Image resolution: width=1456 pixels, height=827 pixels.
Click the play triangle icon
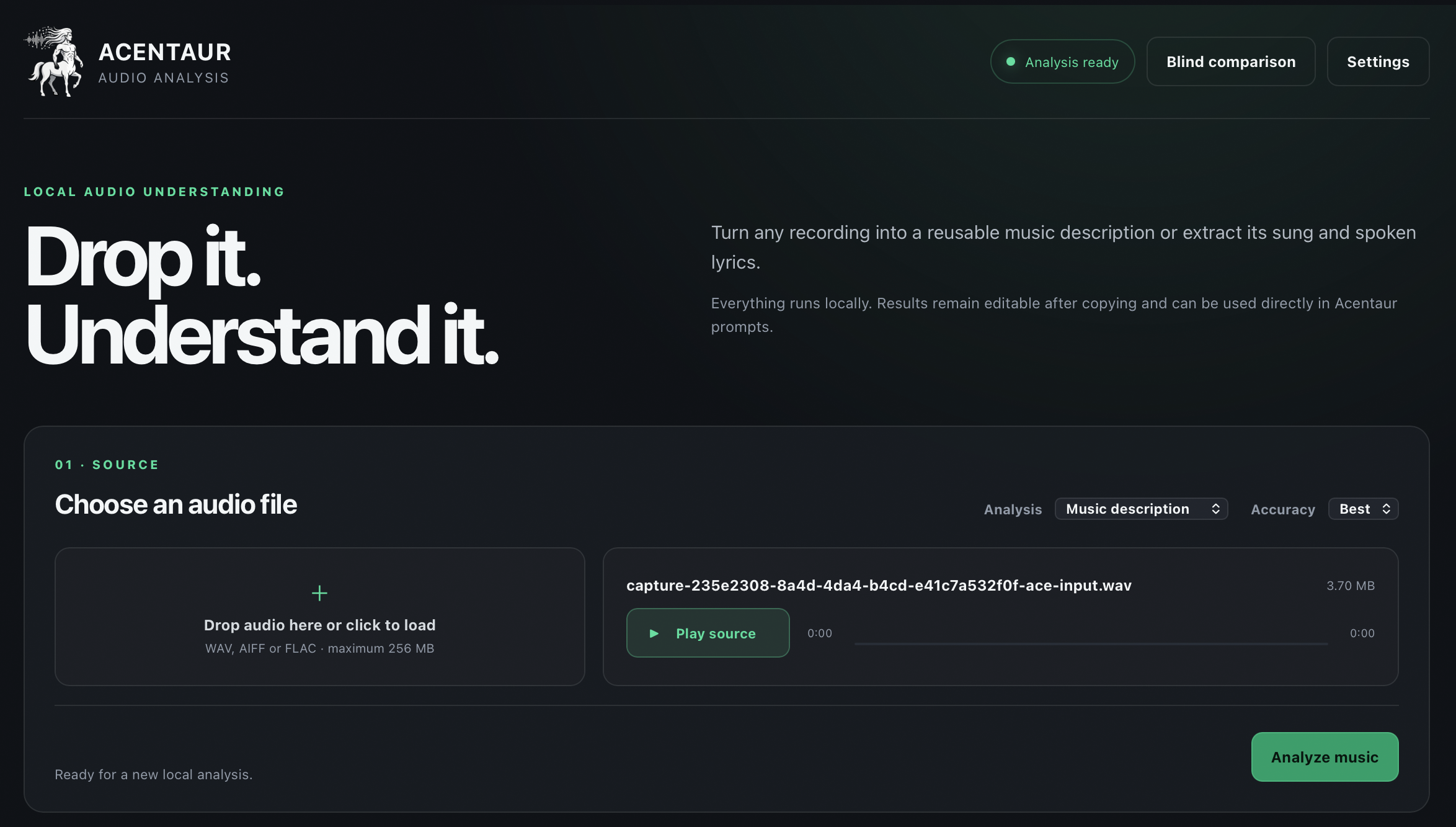point(654,633)
